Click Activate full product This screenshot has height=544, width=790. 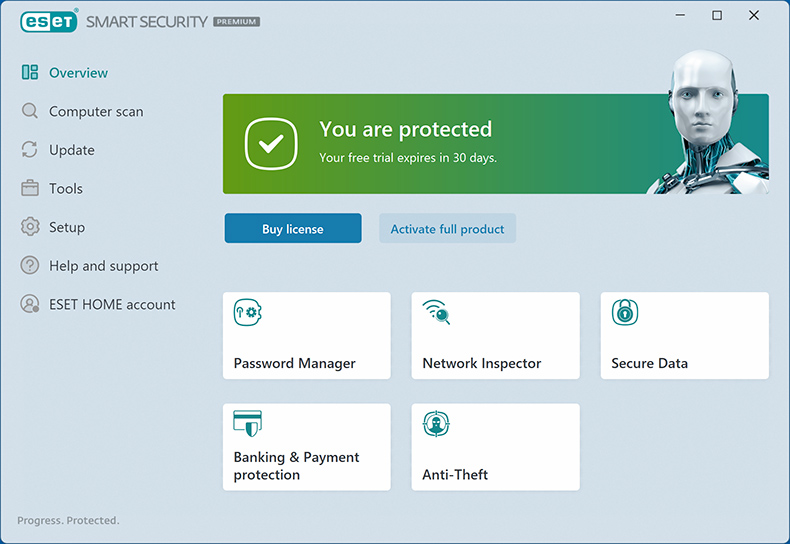[x=447, y=228]
